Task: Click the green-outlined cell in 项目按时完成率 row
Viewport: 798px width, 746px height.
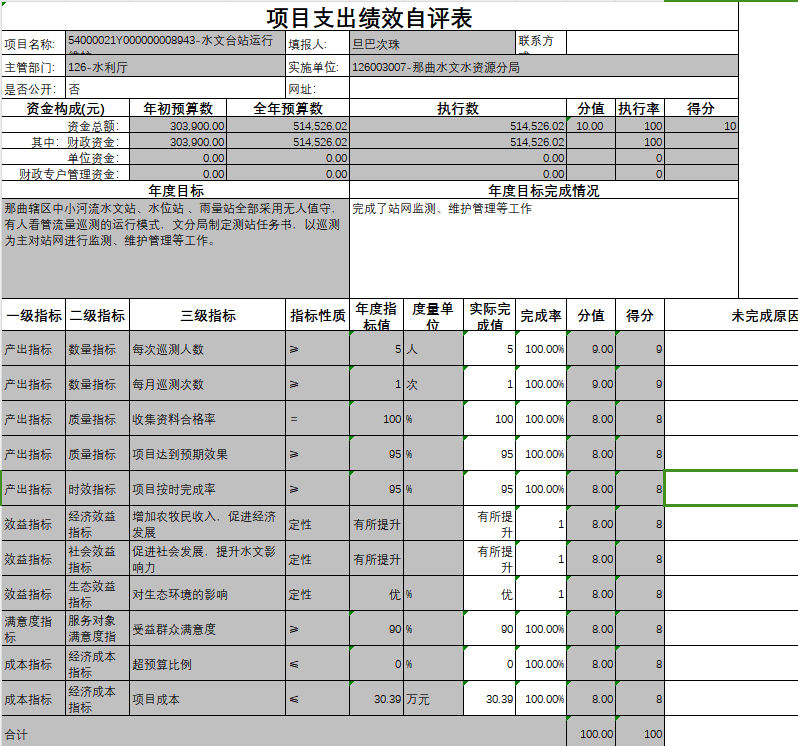Action: point(731,489)
